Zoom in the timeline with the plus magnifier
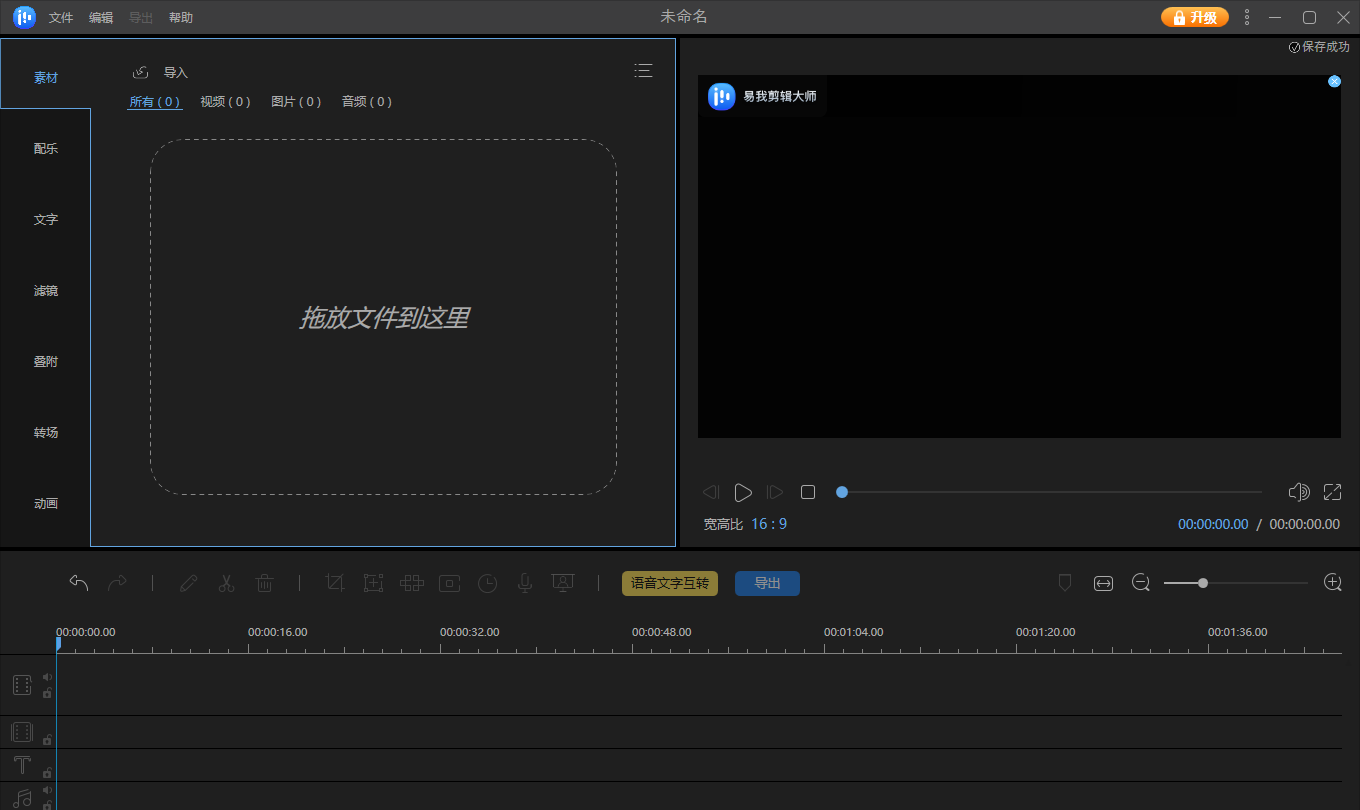This screenshot has width=1360, height=810. pos(1332,583)
